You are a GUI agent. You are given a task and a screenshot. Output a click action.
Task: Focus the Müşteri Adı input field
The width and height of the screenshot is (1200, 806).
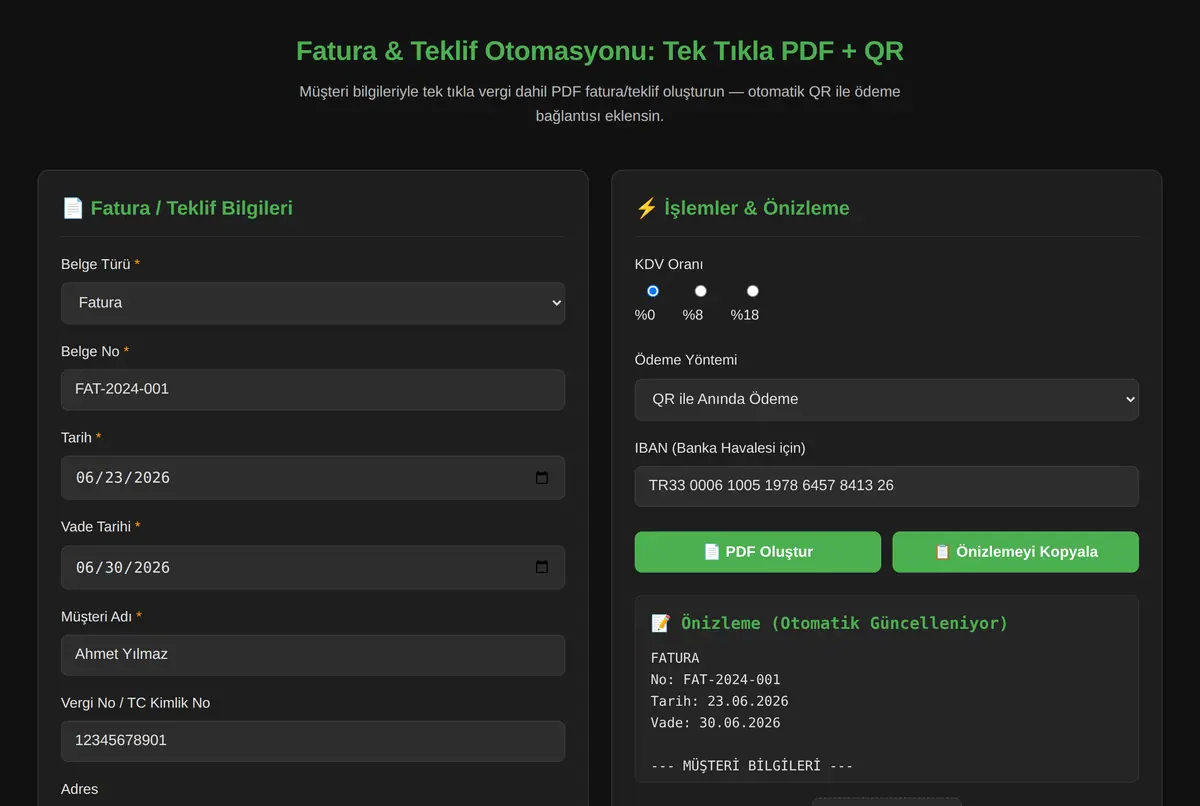click(313, 655)
